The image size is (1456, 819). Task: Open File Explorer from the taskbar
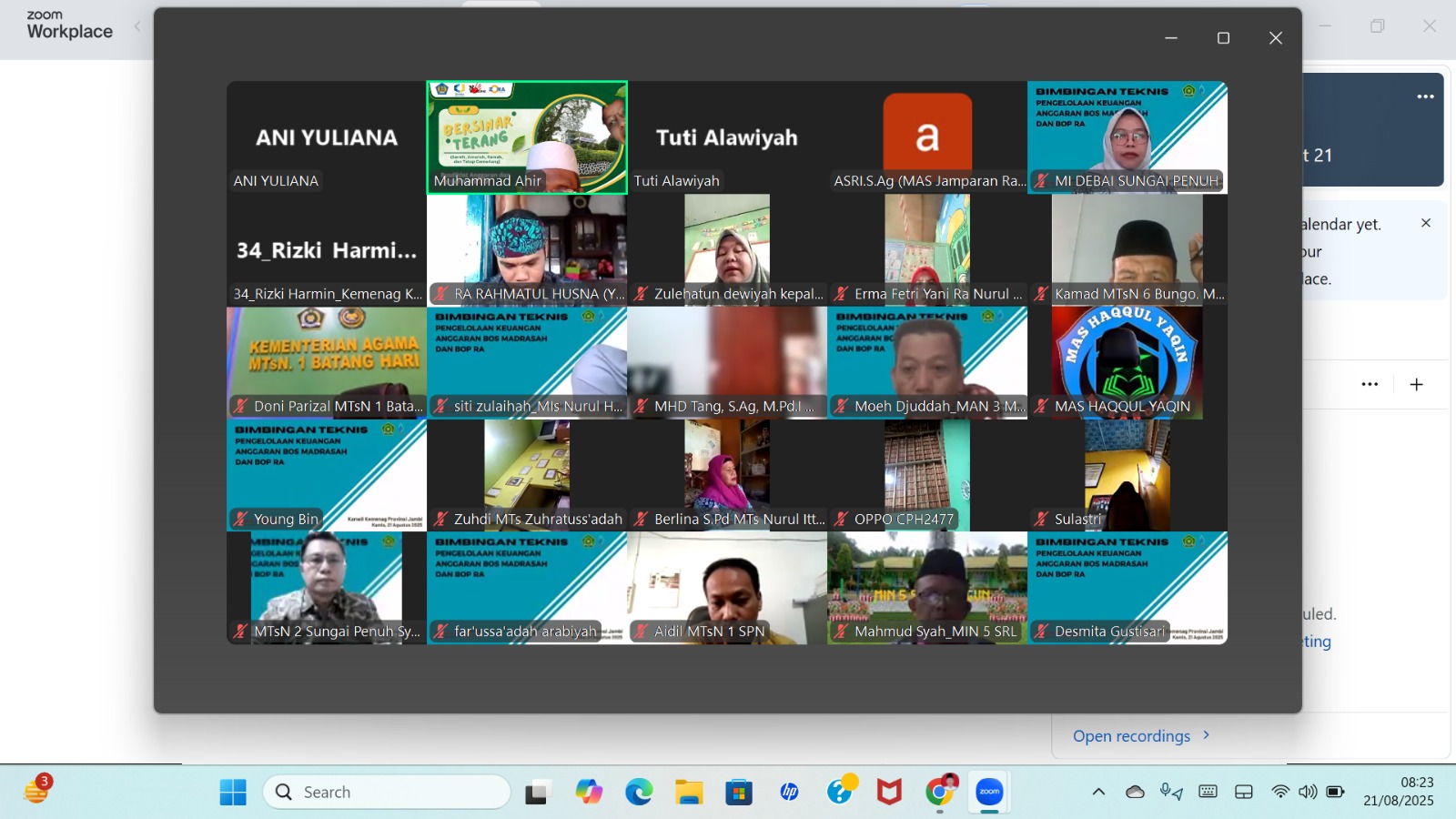tap(689, 793)
